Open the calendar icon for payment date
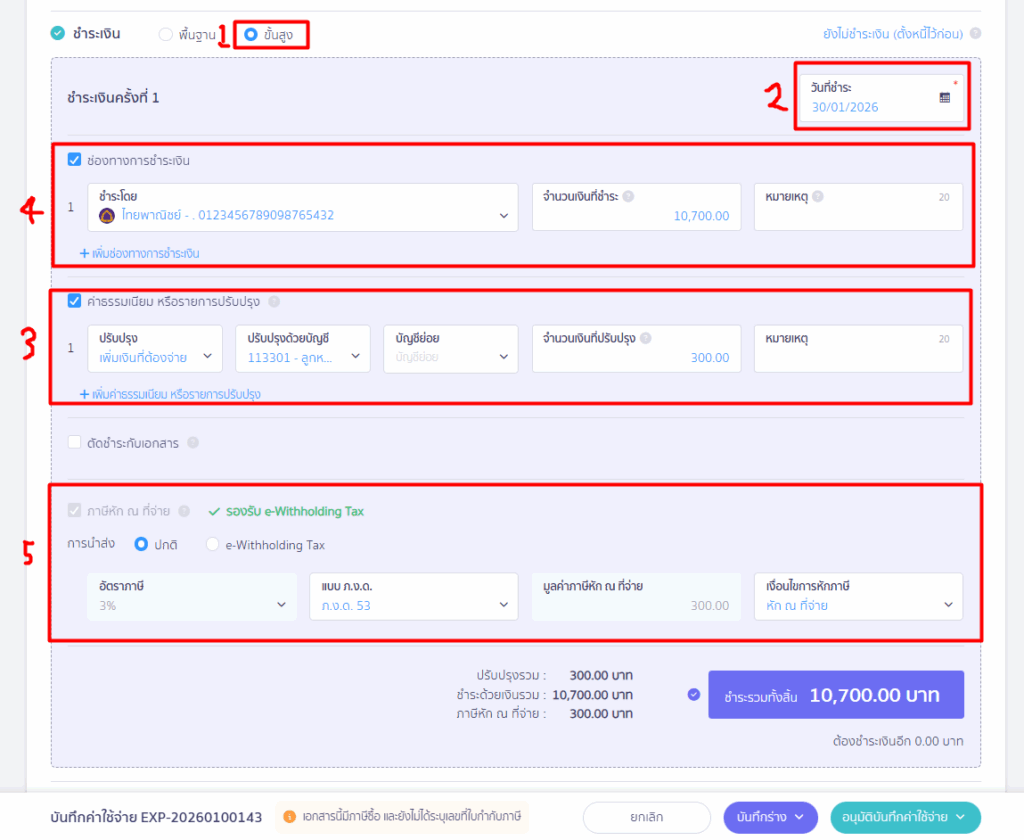The width and height of the screenshot is (1024, 840). (945, 97)
